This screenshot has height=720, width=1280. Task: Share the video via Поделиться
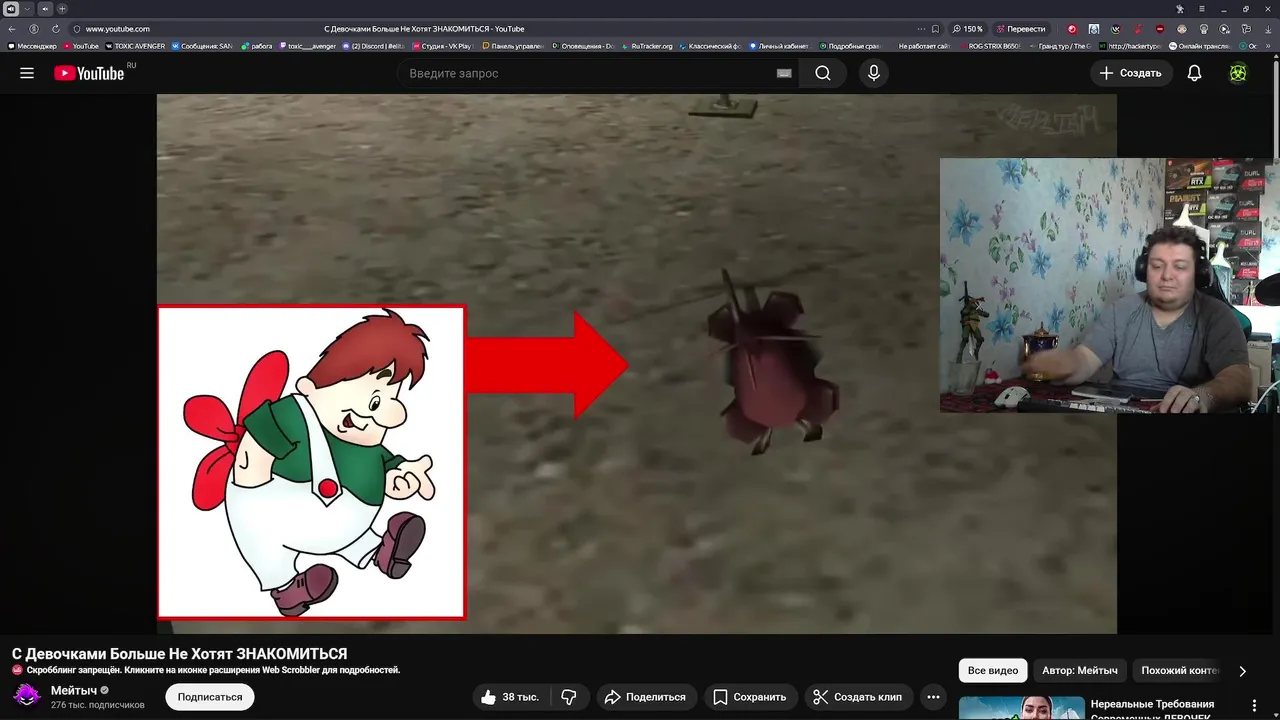click(x=646, y=697)
